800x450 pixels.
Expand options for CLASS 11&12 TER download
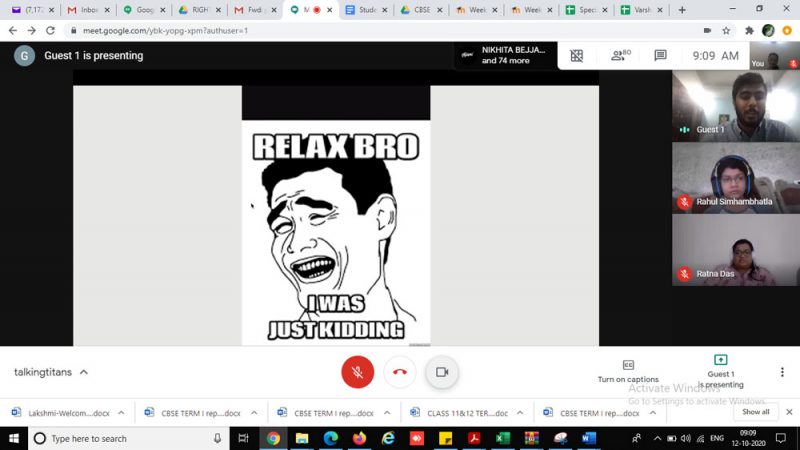520,413
